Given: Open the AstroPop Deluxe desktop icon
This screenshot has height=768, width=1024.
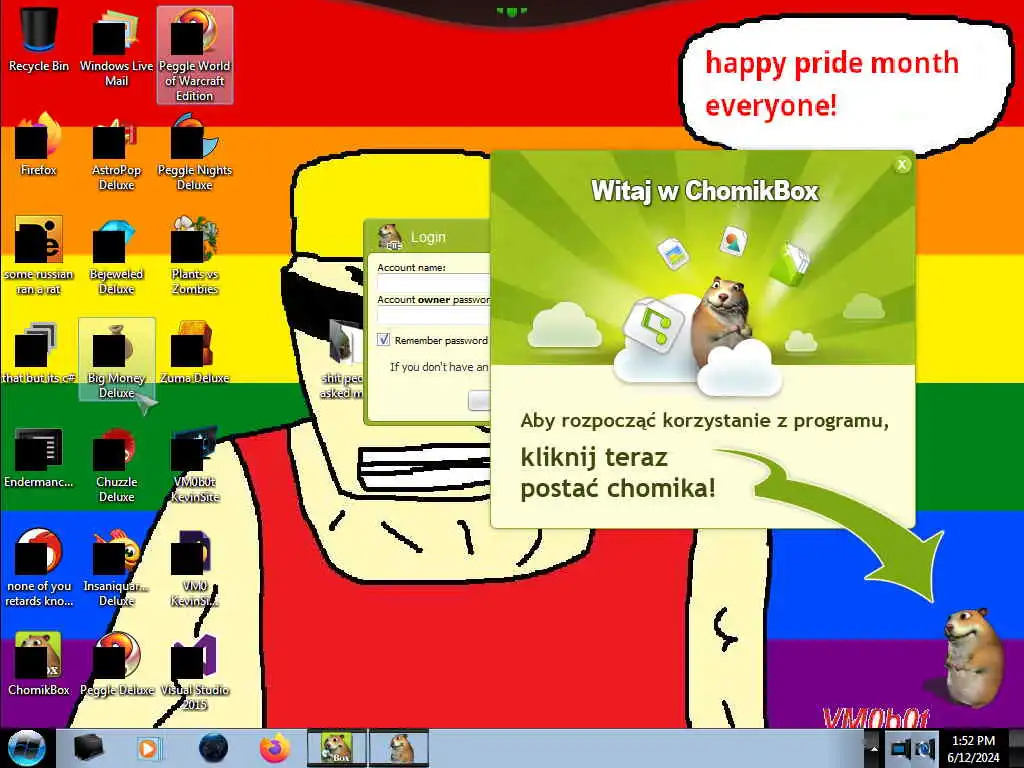Looking at the screenshot, I should tap(116, 152).
